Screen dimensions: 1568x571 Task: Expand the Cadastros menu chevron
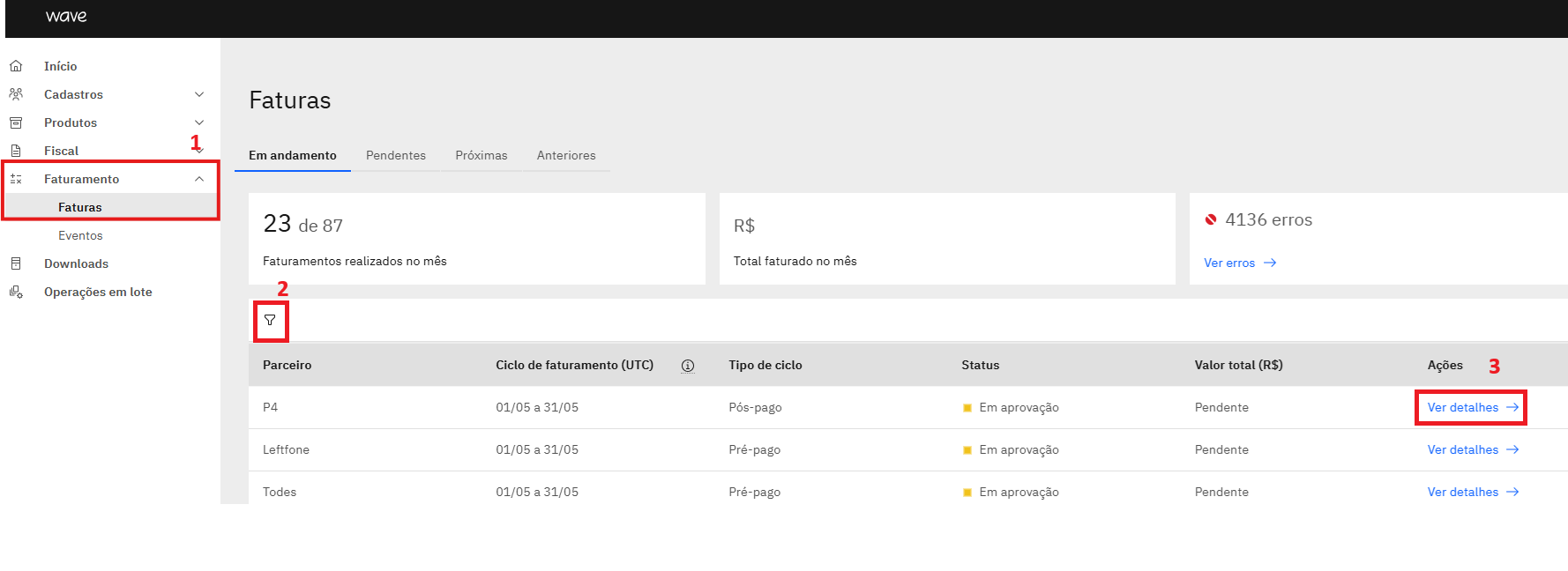coord(199,94)
